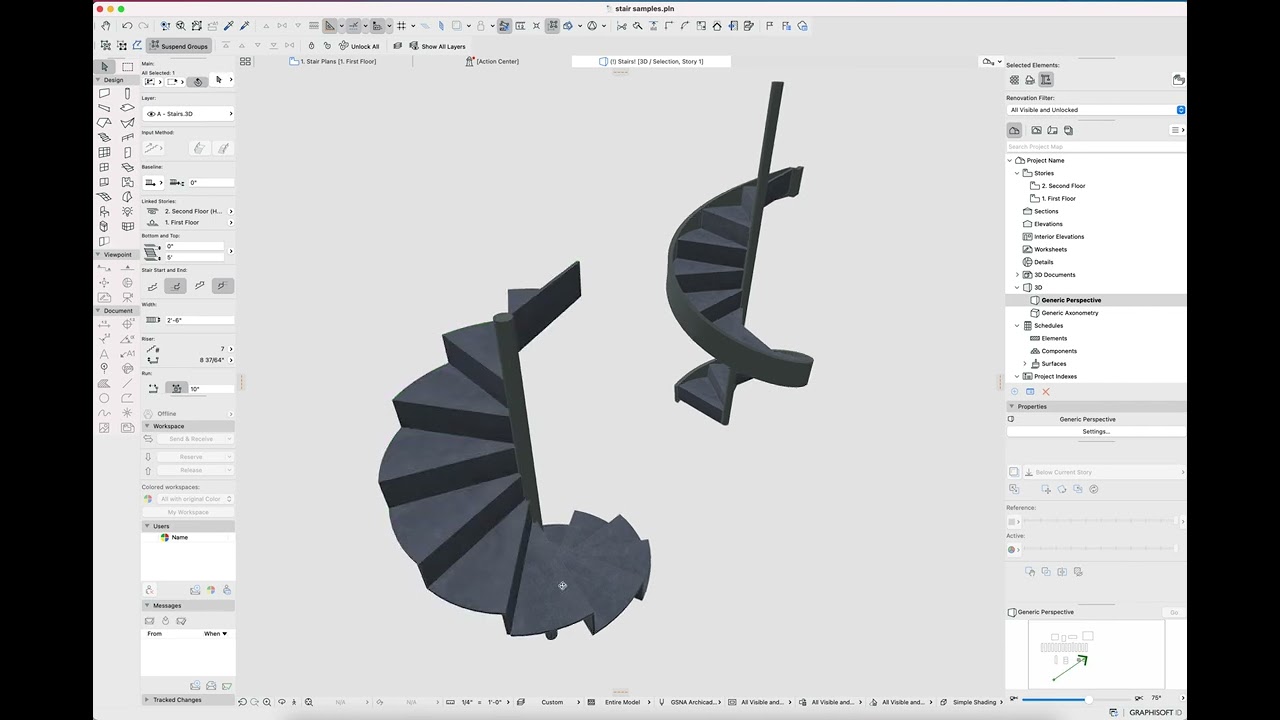Image resolution: width=1280 pixels, height=720 pixels.
Task: Open the A - Stairs.3D layer dropdown
Action: [189, 114]
